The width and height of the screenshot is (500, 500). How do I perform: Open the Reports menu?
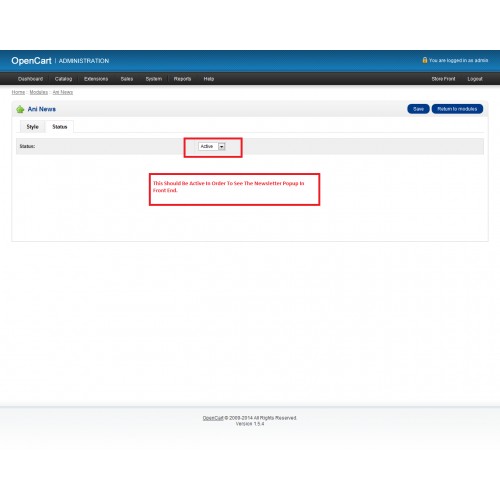182,79
